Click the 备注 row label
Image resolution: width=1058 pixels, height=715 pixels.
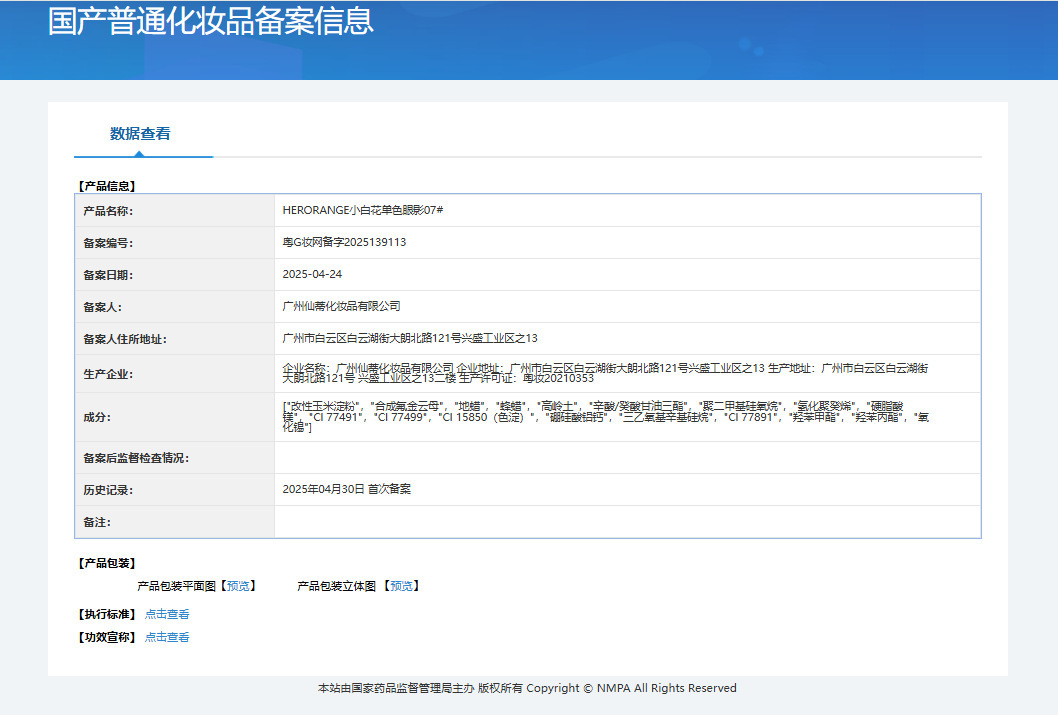[97, 522]
